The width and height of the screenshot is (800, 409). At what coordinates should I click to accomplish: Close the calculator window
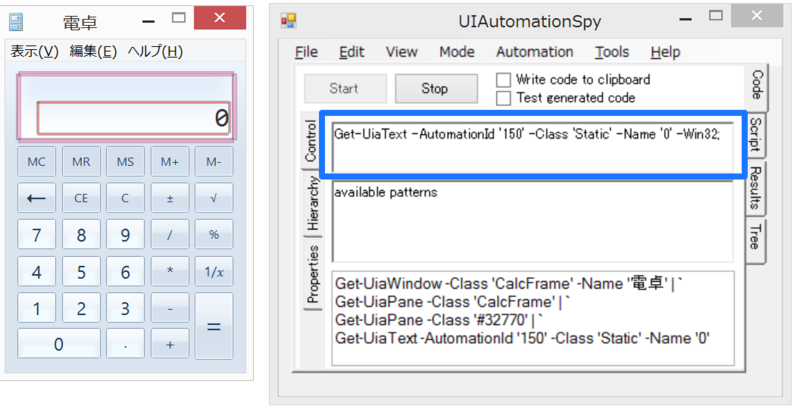[220, 18]
